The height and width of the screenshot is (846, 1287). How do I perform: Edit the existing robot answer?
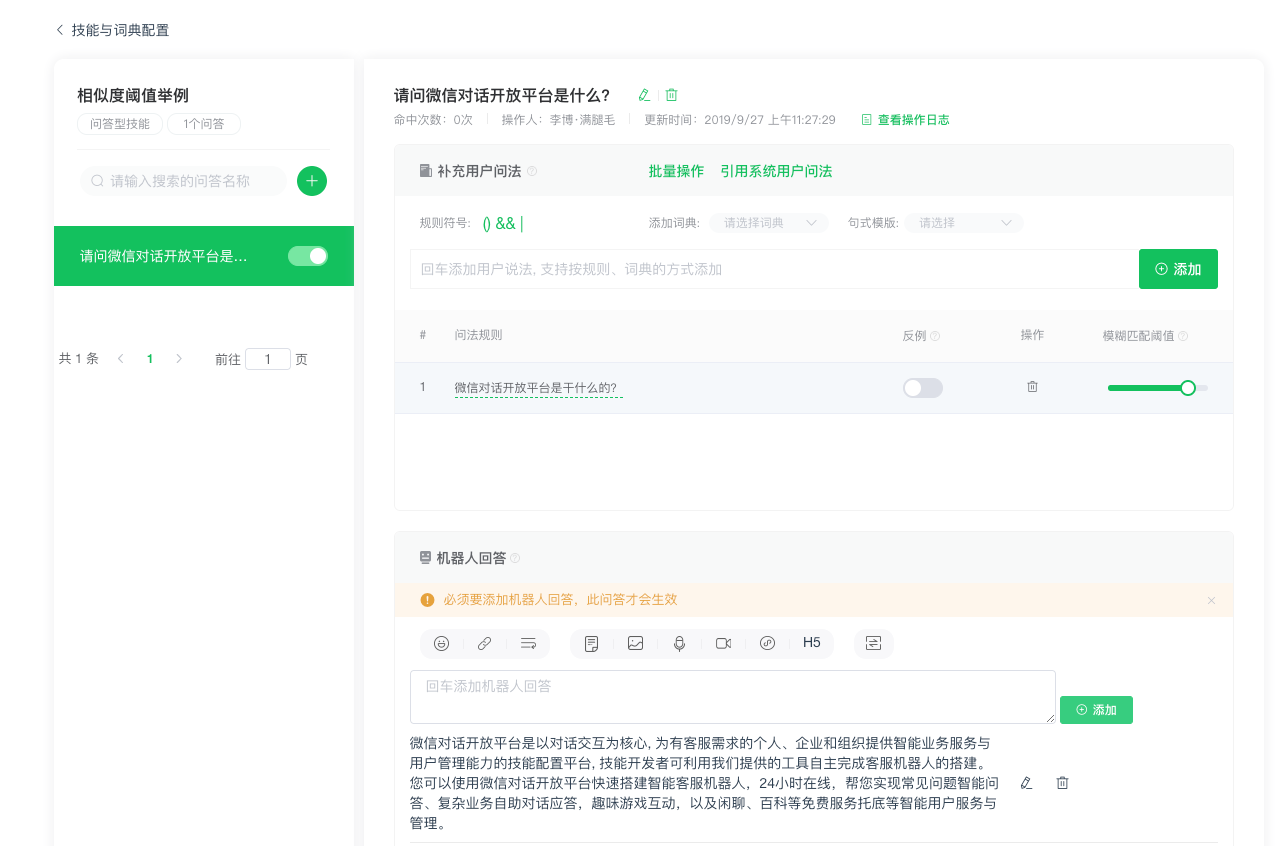pyautogui.click(x=1026, y=783)
